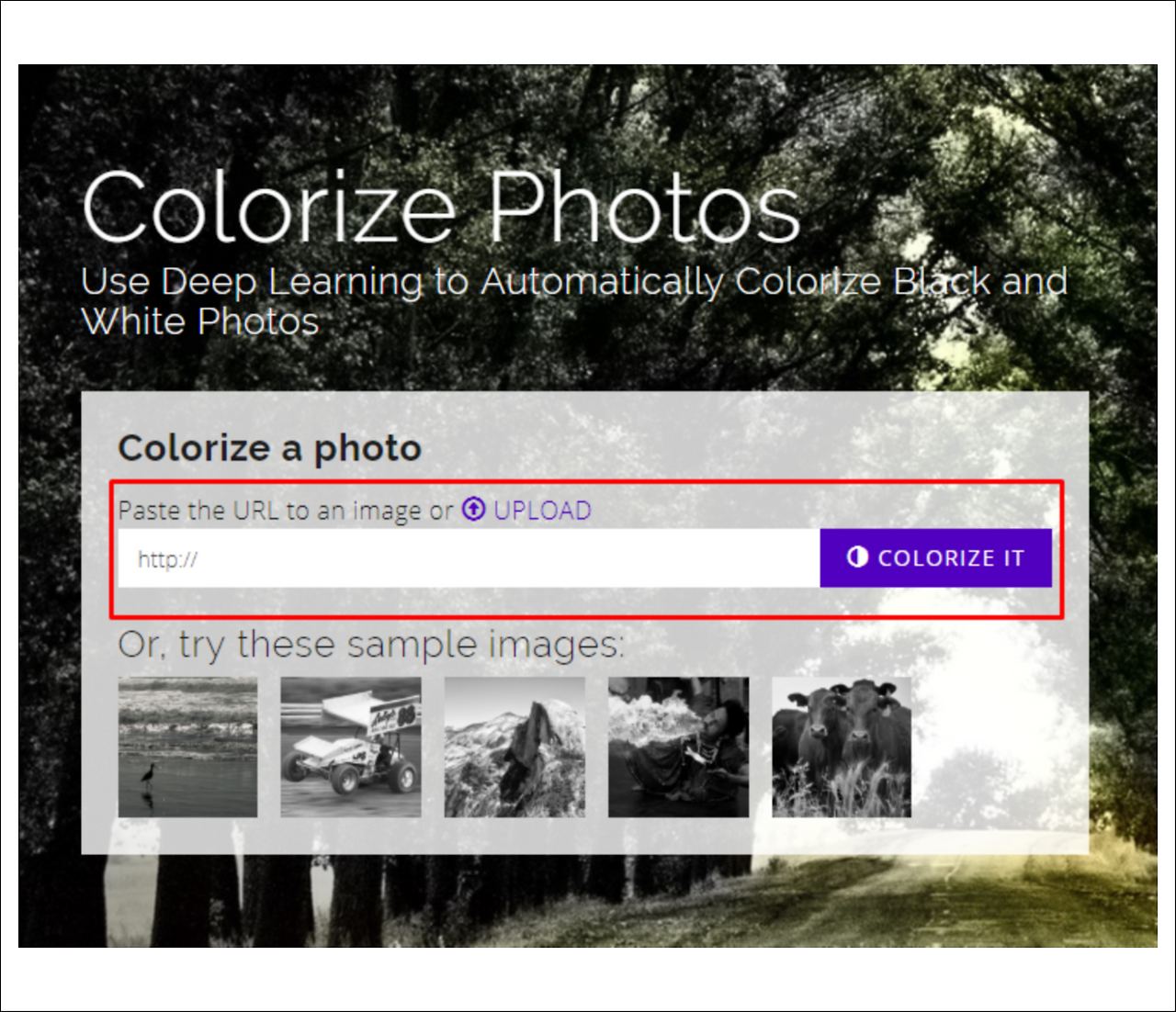Click the COLORIZE IT button
The width and height of the screenshot is (1176, 1012).
(935, 558)
